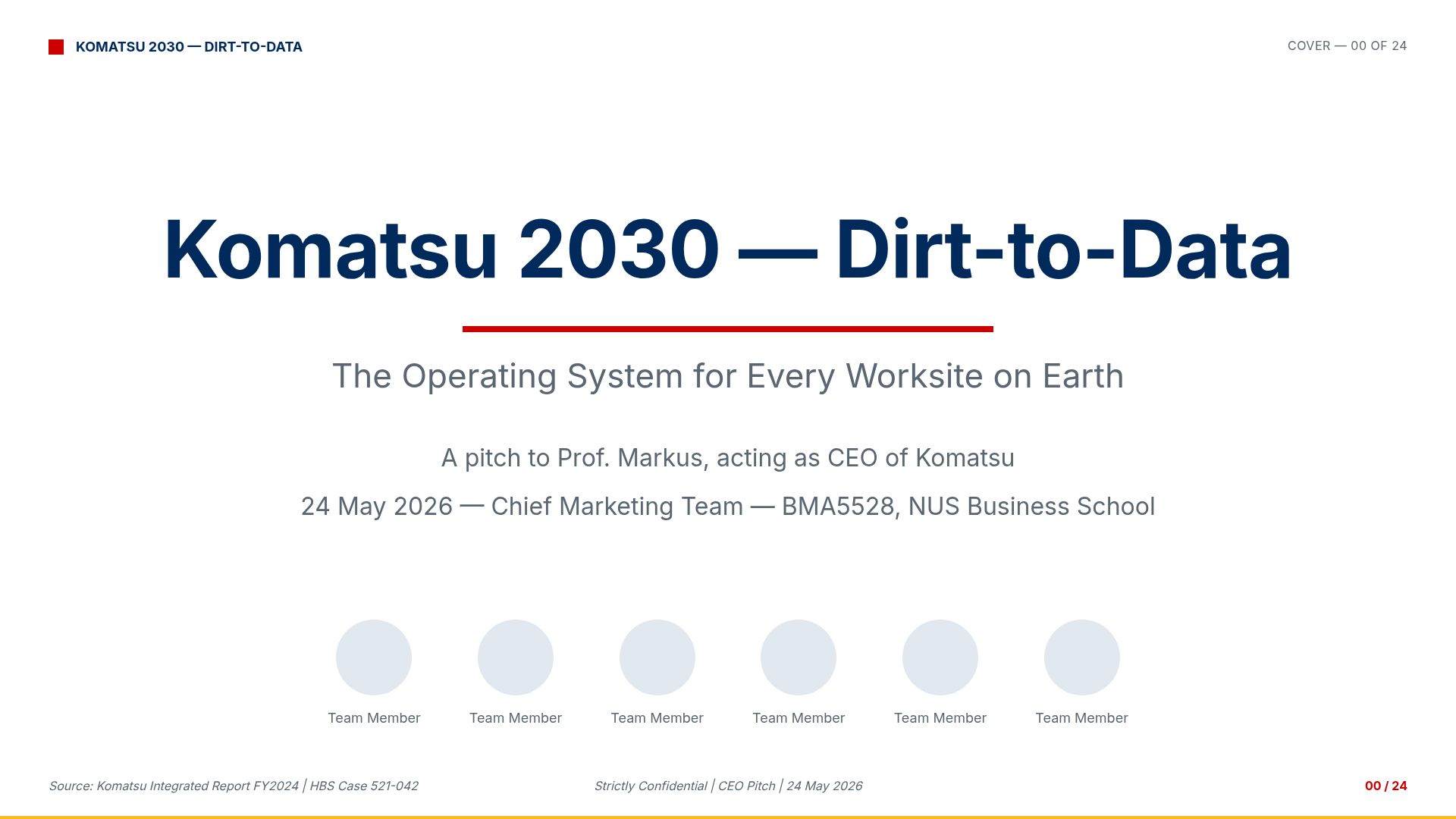
Task: Click the COVER — 00 OF 24 label
Action: point(1347,45)
